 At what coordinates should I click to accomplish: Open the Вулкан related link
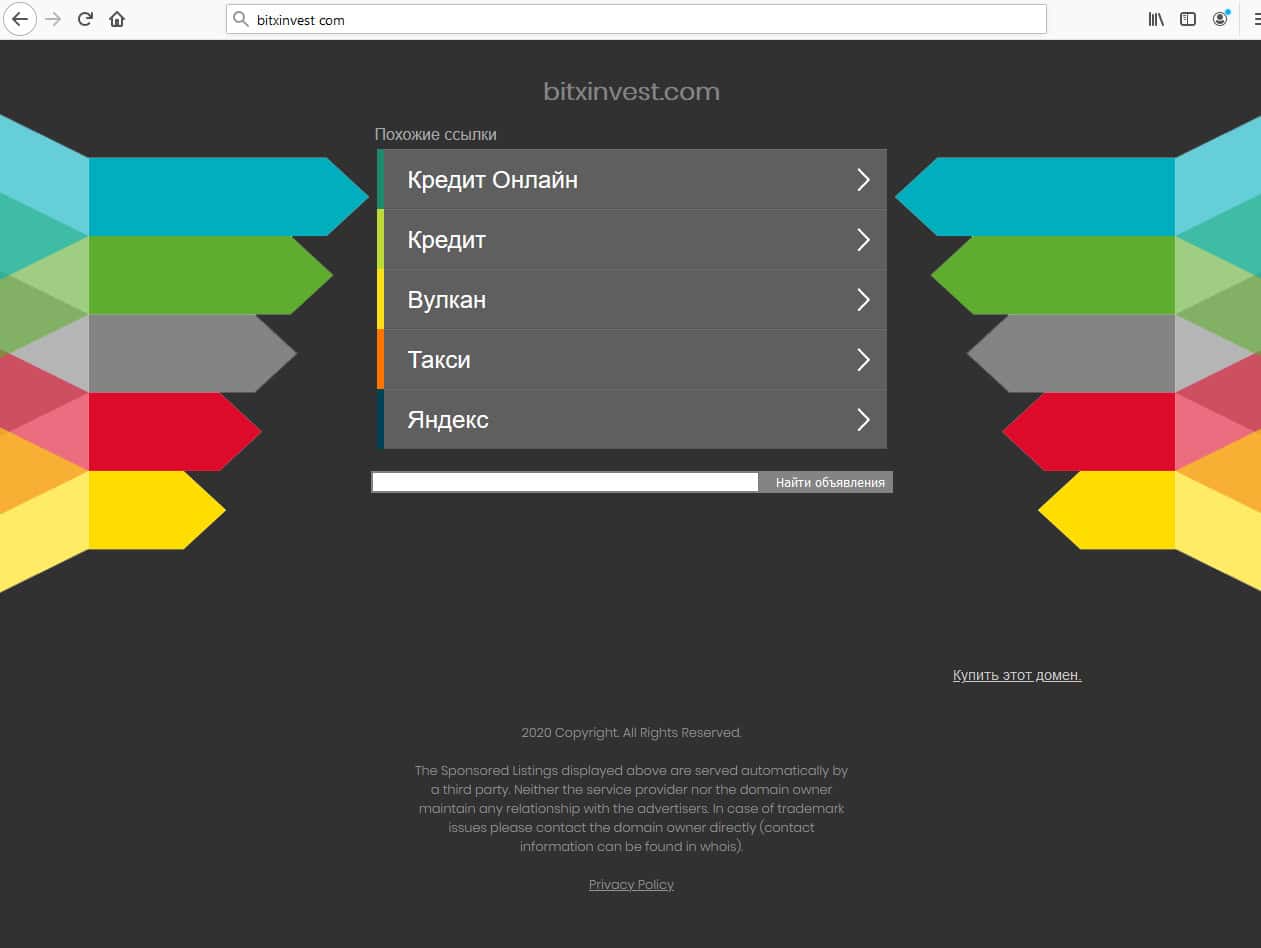coord(632,299)
